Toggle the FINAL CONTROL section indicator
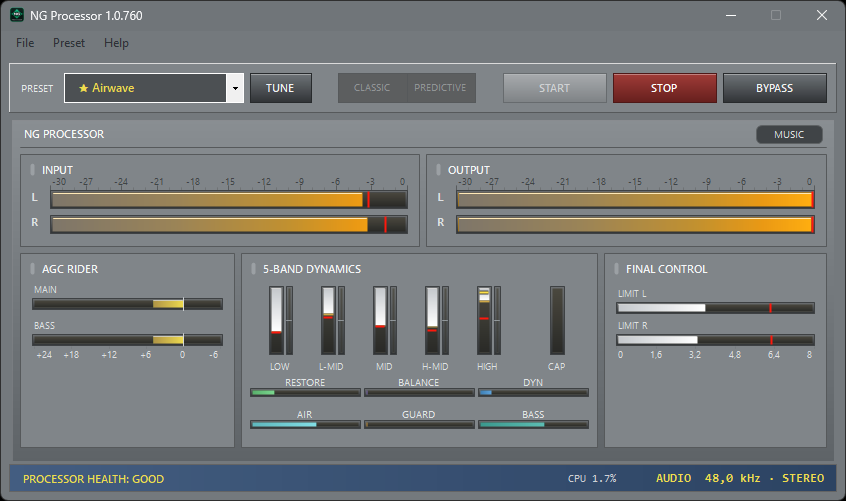 click(617, 269)
